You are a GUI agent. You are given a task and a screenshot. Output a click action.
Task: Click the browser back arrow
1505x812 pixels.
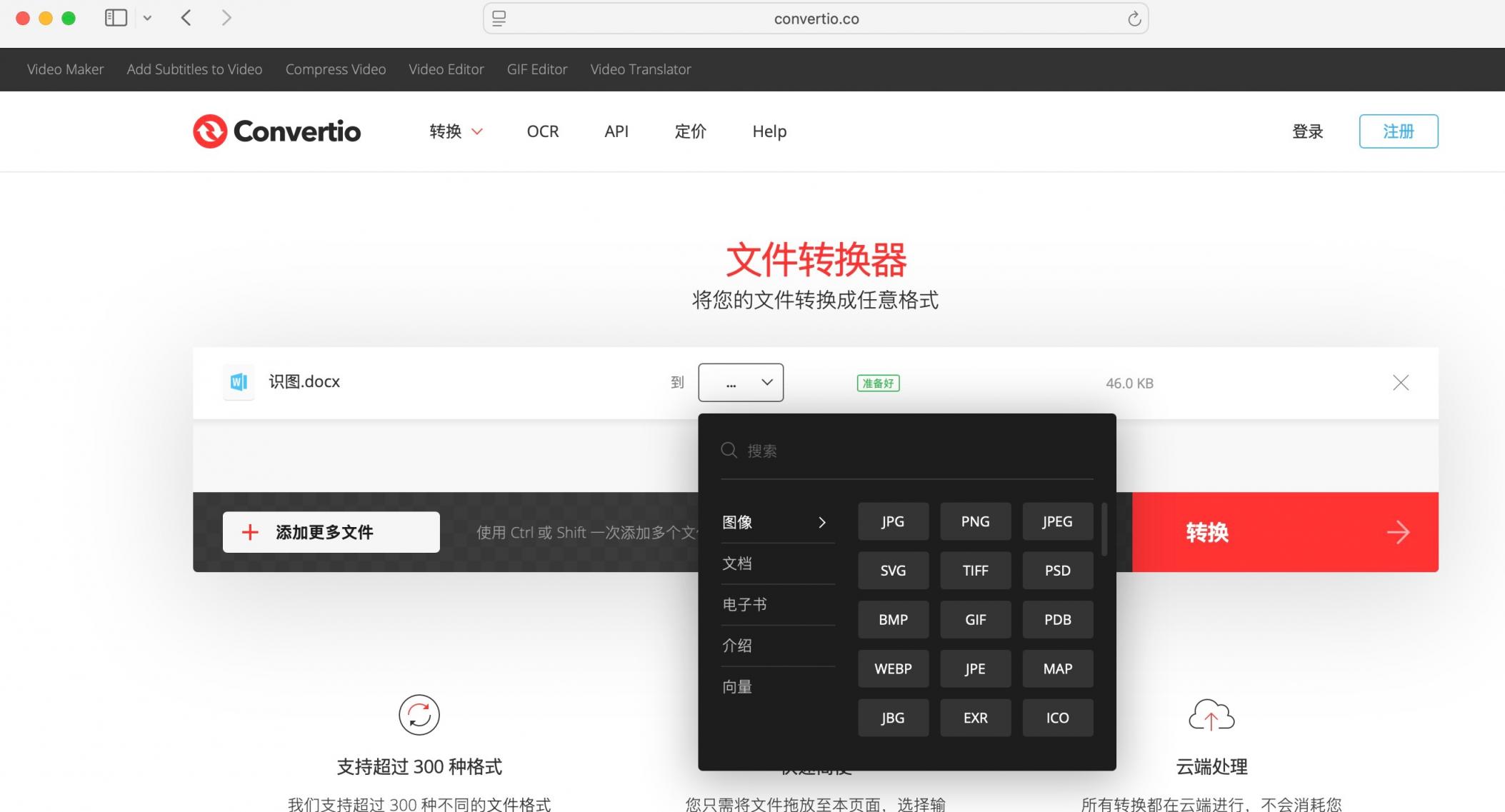(x=186, y=18)
